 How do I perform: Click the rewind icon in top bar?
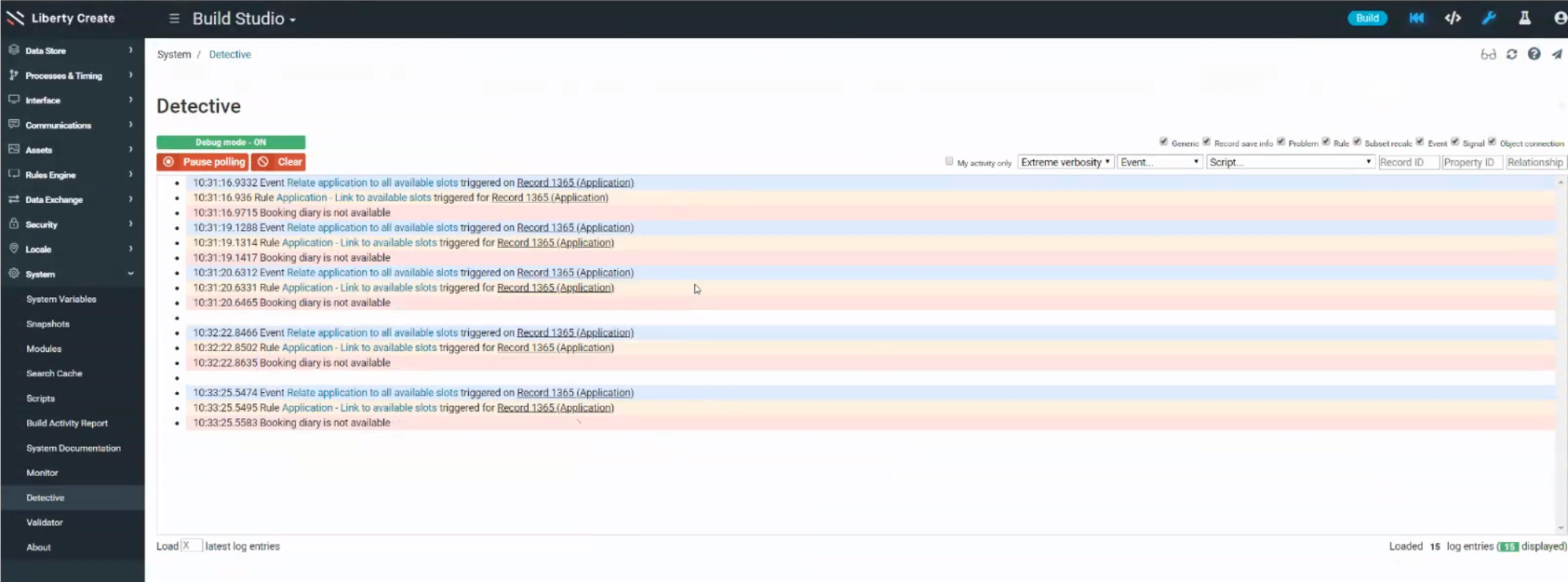[x=1416, y=18]
